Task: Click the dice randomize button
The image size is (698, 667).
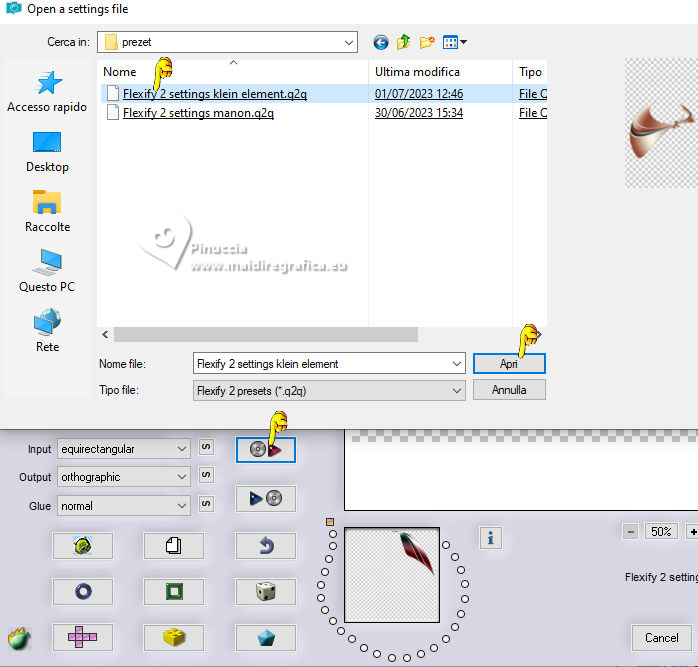Action: click(x=265, y=591)
